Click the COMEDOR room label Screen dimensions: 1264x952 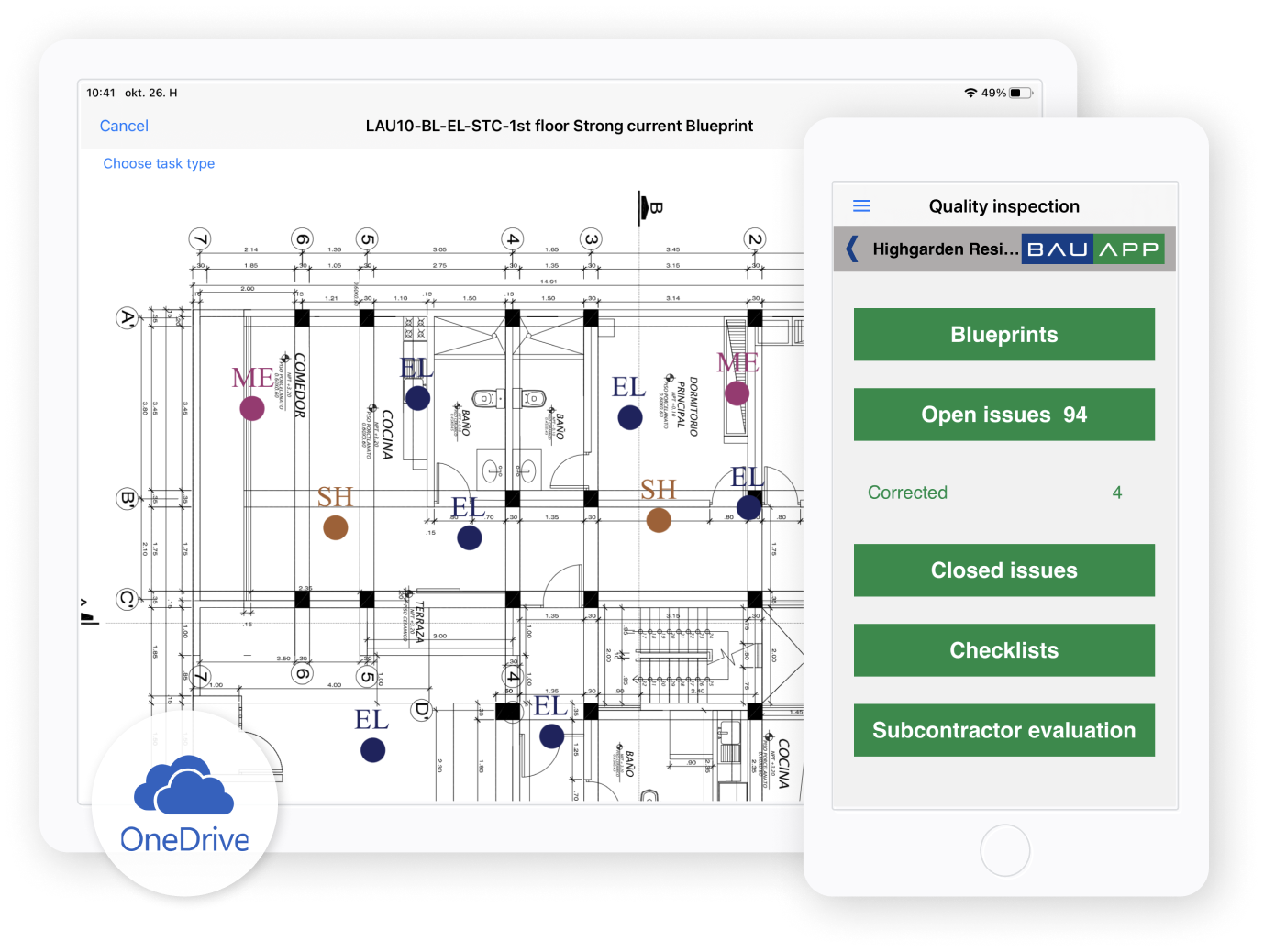coord(299,385)
